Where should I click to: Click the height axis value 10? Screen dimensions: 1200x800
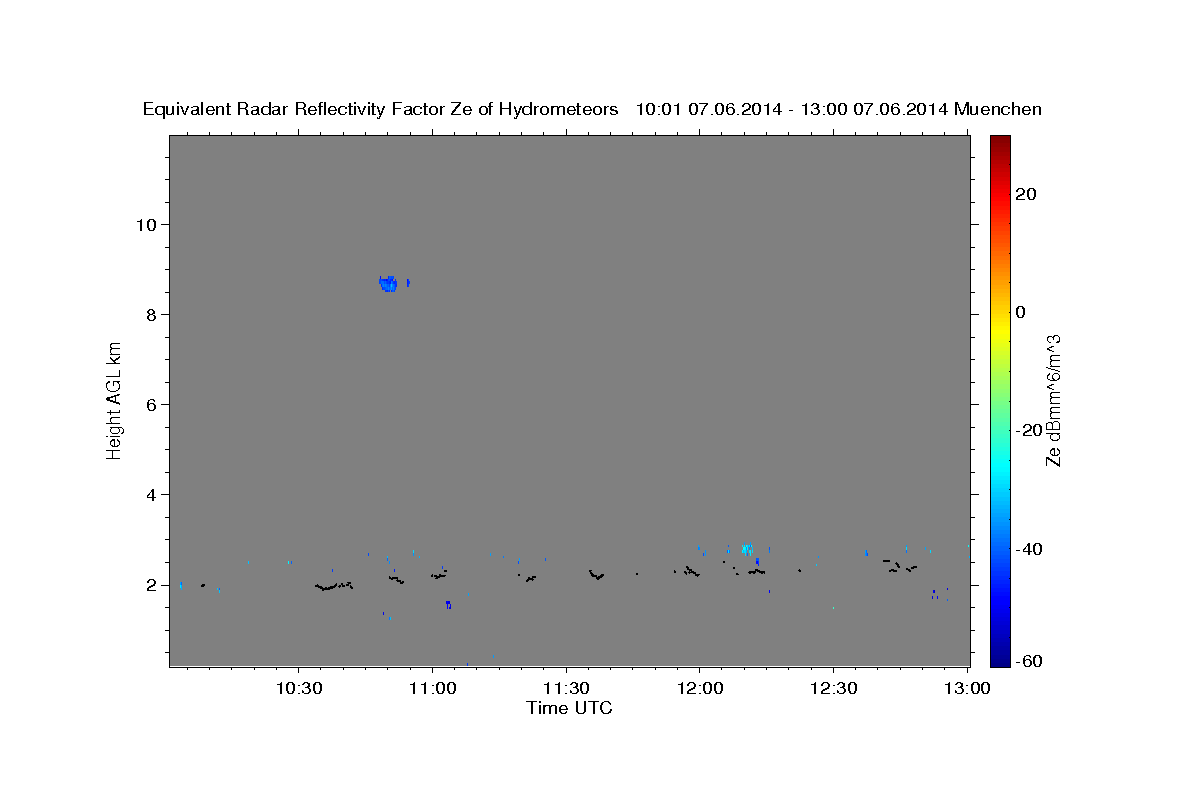pyautogui.click(x=148, y=224)
